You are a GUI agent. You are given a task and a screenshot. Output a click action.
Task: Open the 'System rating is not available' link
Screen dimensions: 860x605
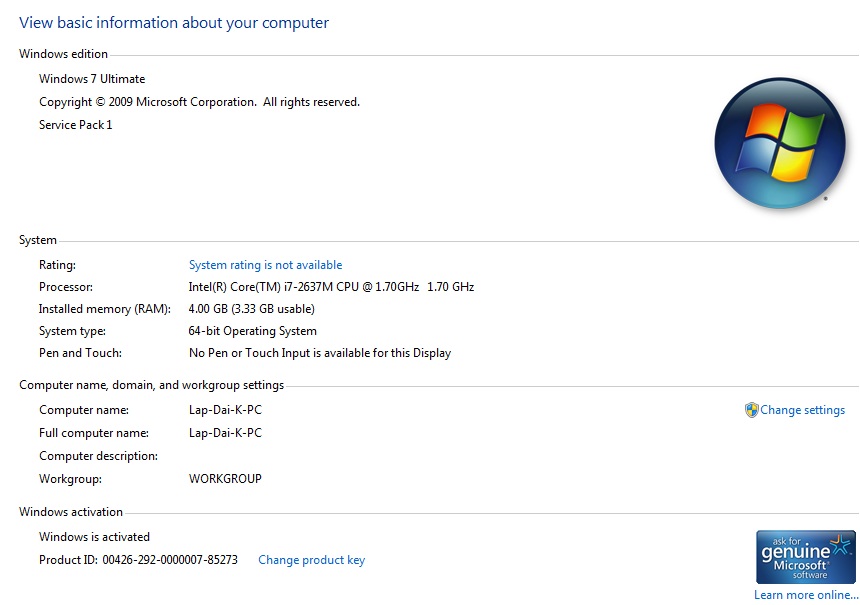(265, 265)
